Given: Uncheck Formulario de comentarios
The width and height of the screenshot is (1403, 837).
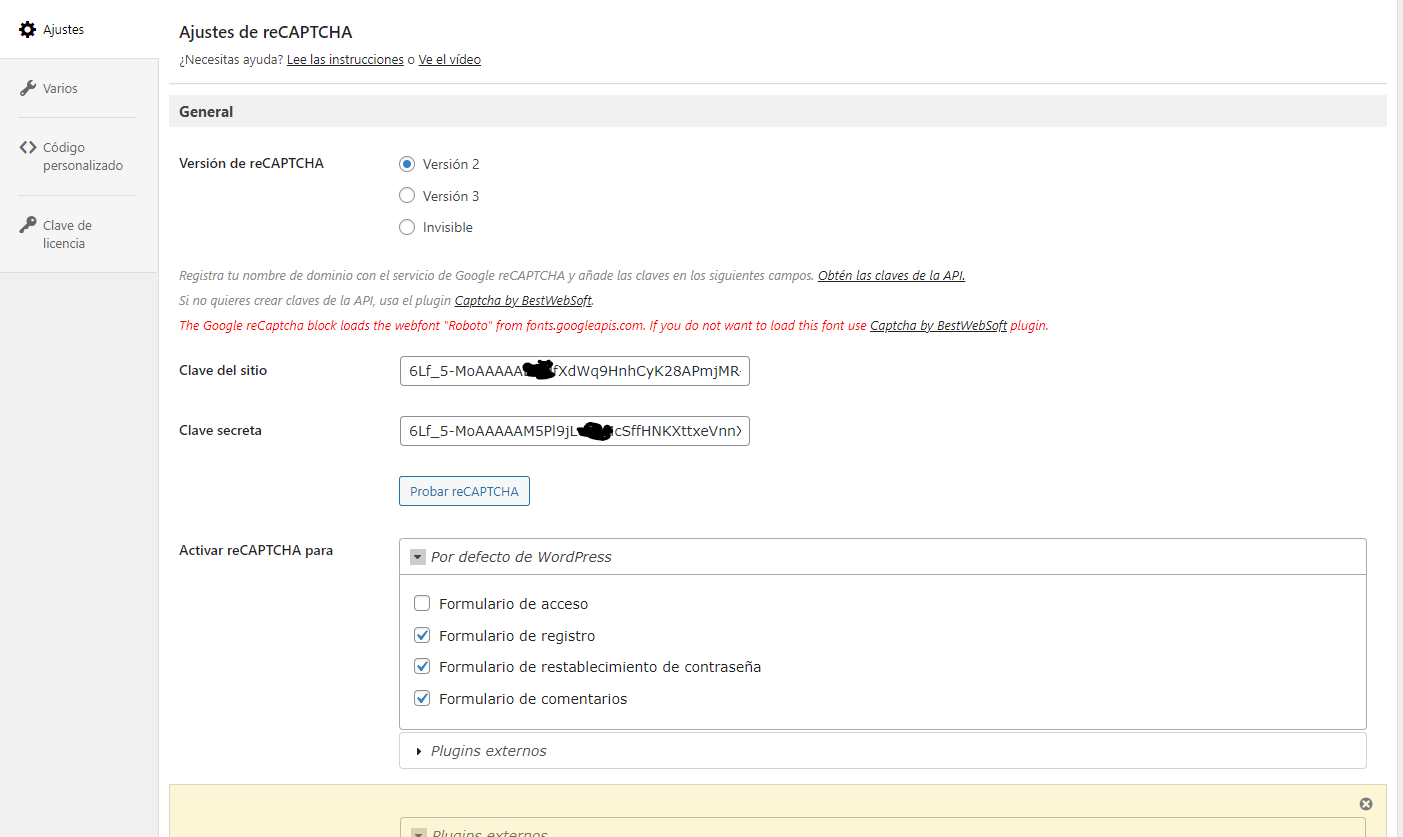Looking at the screenshot, I should [422, 699].
